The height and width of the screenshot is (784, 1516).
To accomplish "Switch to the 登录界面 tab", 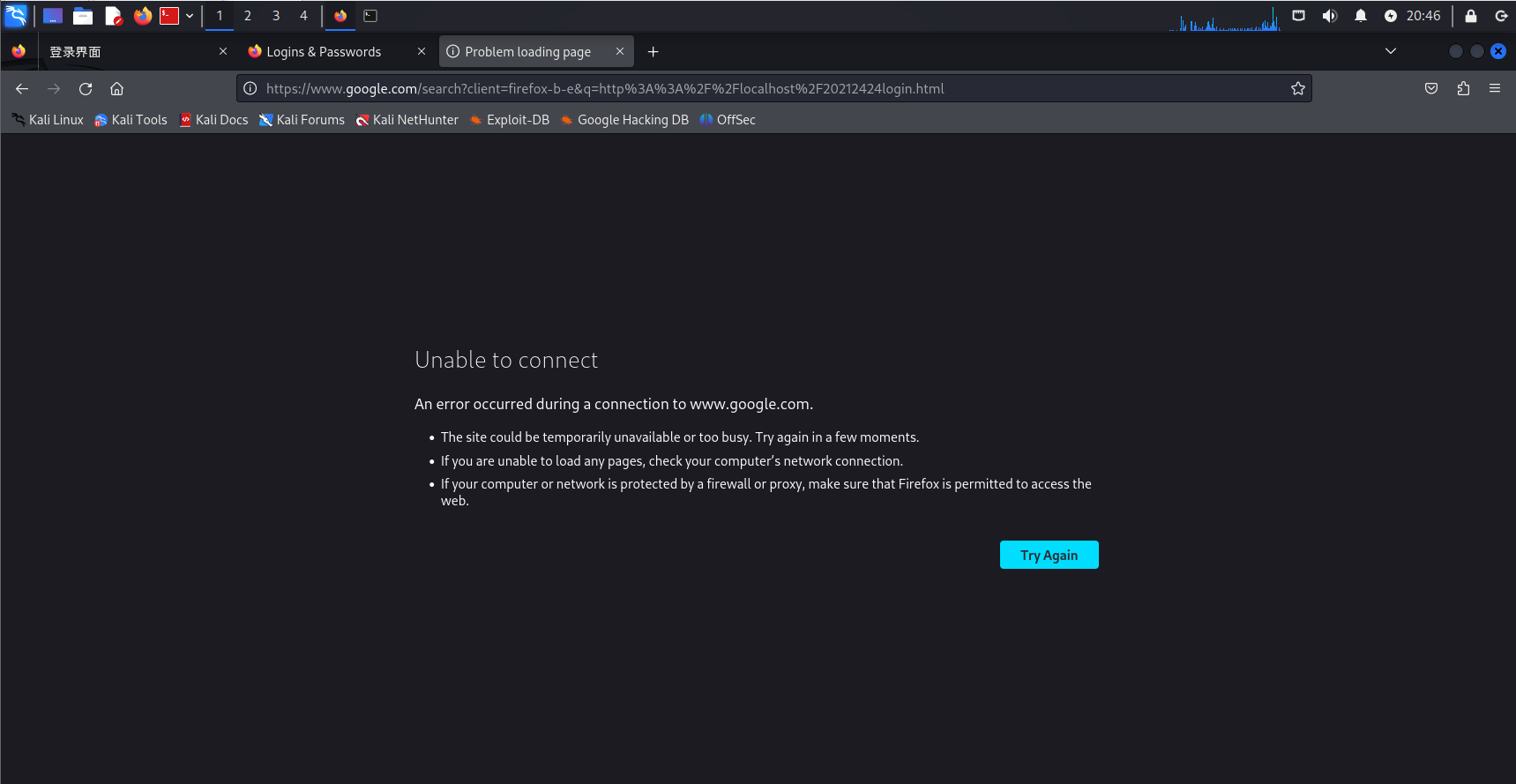I will 123,52.
